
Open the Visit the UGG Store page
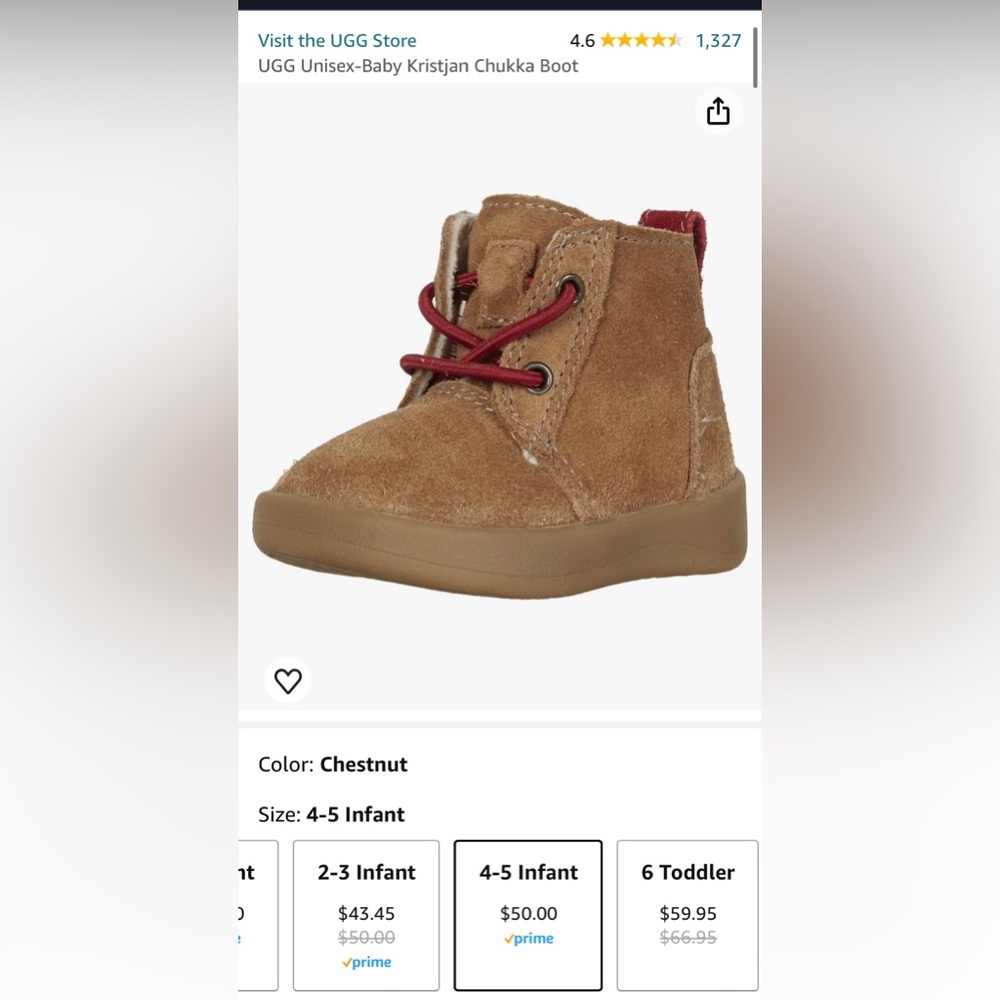336,40
